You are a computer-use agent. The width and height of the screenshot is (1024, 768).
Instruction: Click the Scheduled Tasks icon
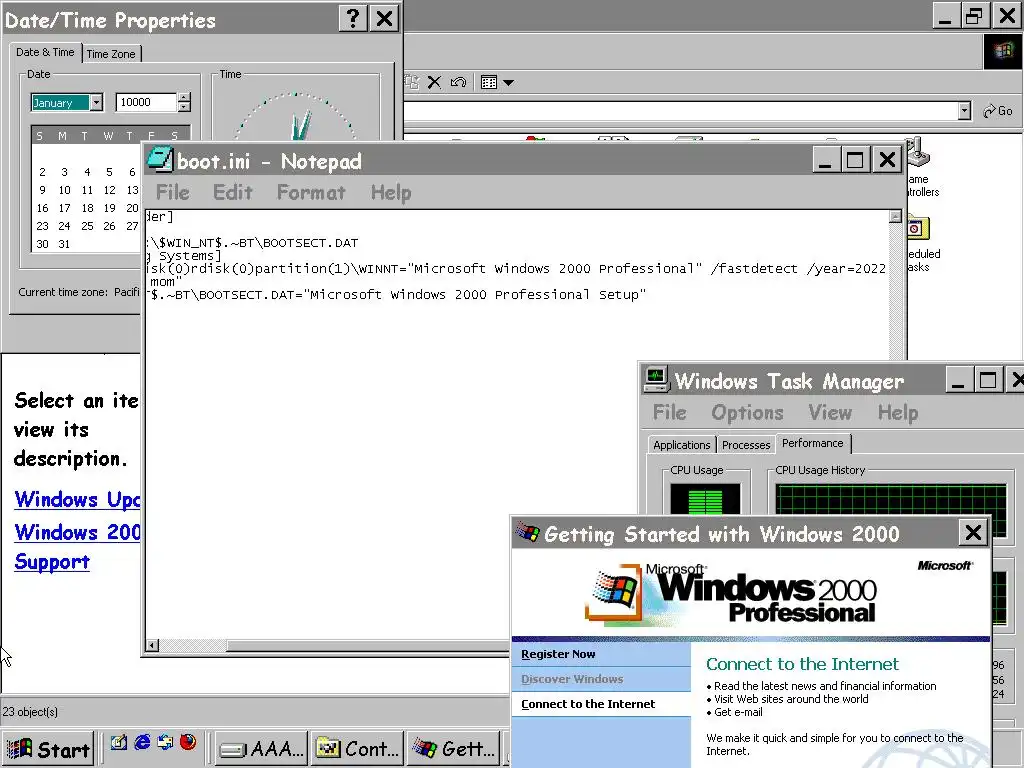pyautogui.click(x=918, y=229)
